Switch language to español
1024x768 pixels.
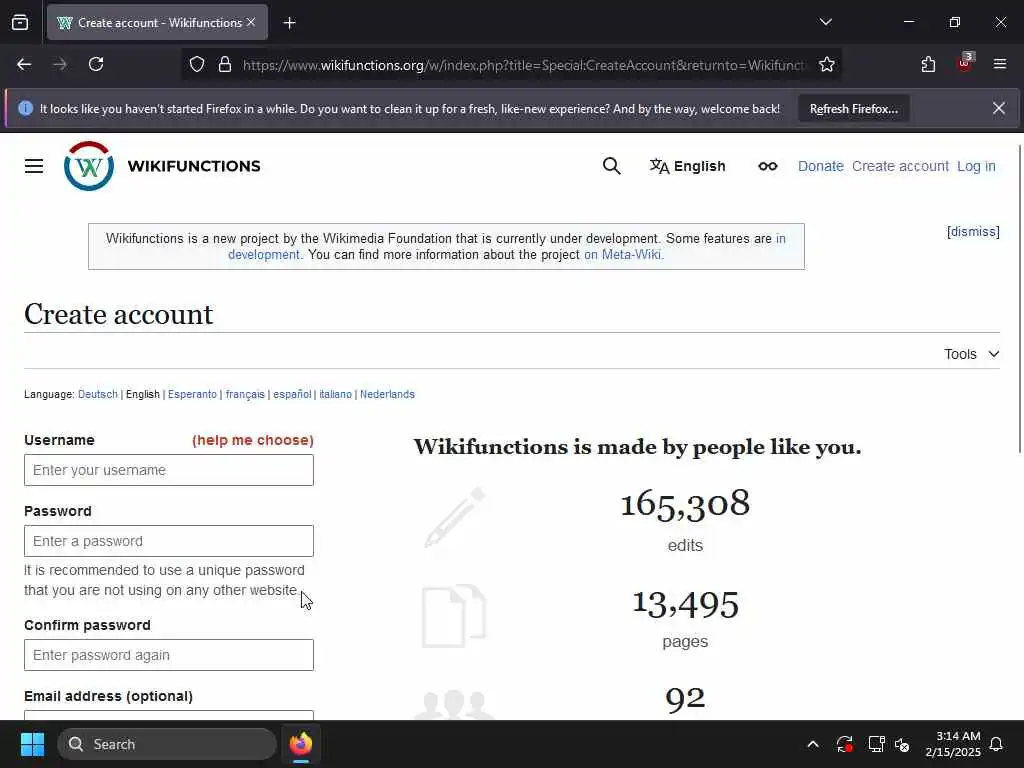[x=292, y=394]
